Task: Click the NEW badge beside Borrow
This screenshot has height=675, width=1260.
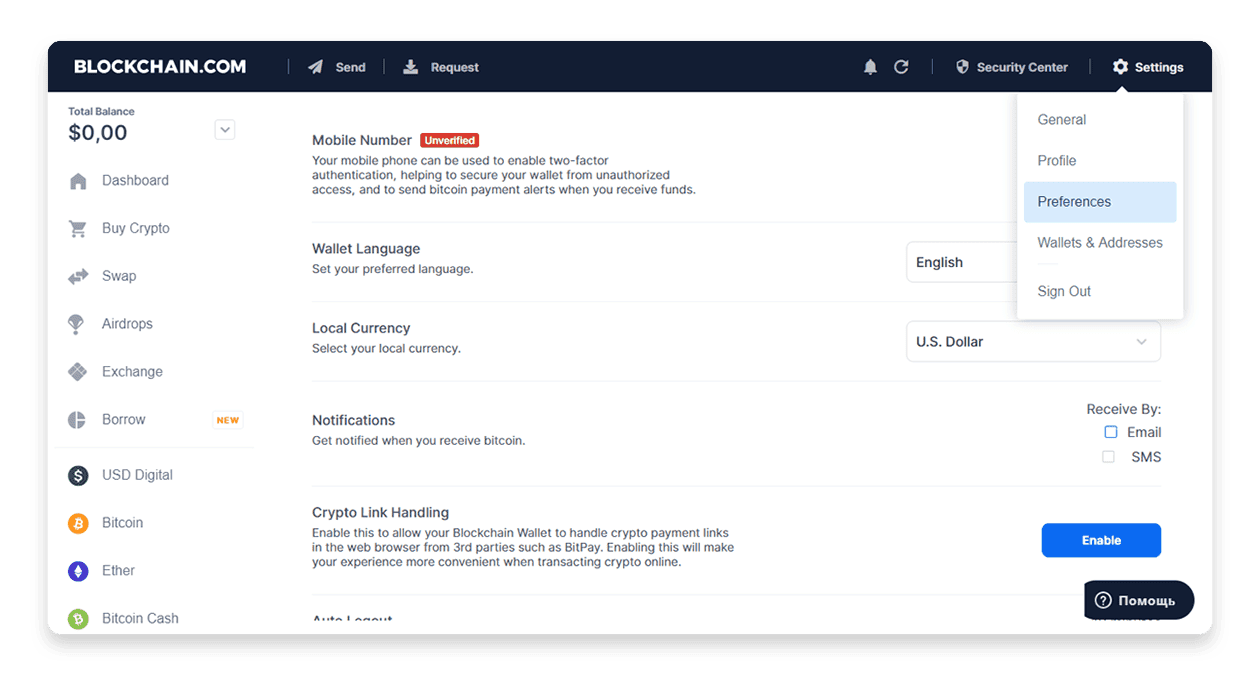Action: (228, 420)
